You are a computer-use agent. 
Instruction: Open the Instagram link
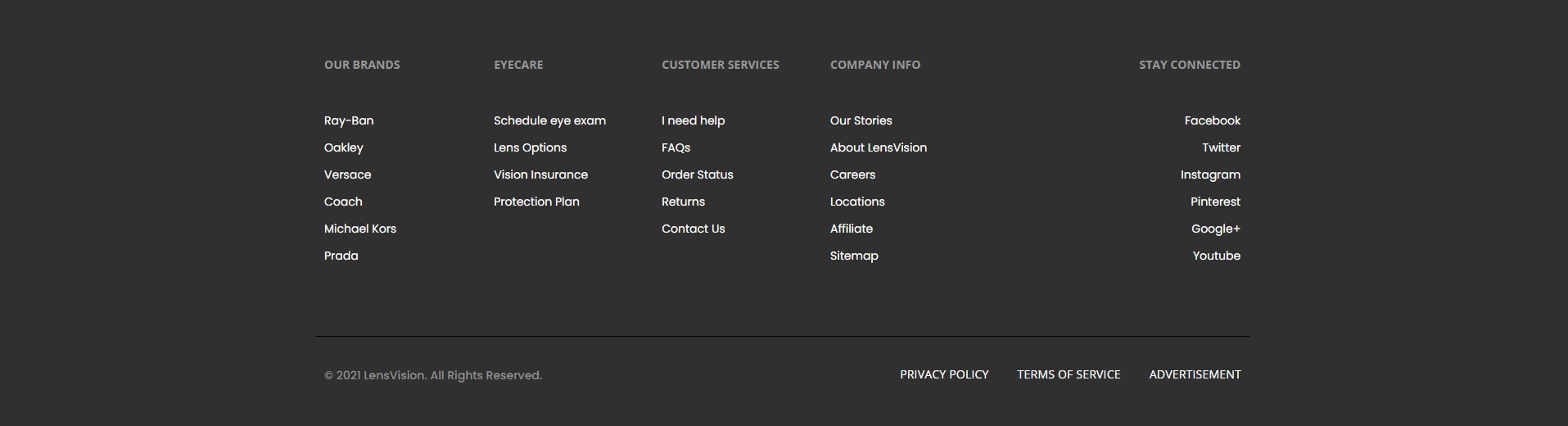(x=1210, y=174)
